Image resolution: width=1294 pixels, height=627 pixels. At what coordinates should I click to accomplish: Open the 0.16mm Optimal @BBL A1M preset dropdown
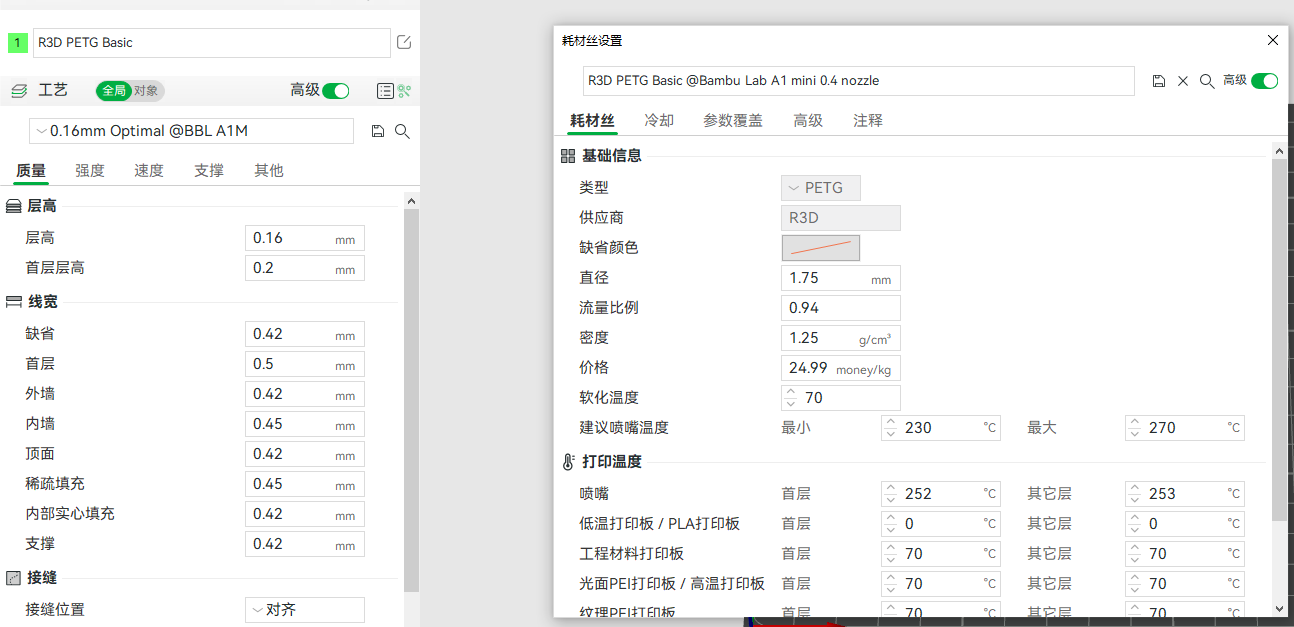coord(191,131)
